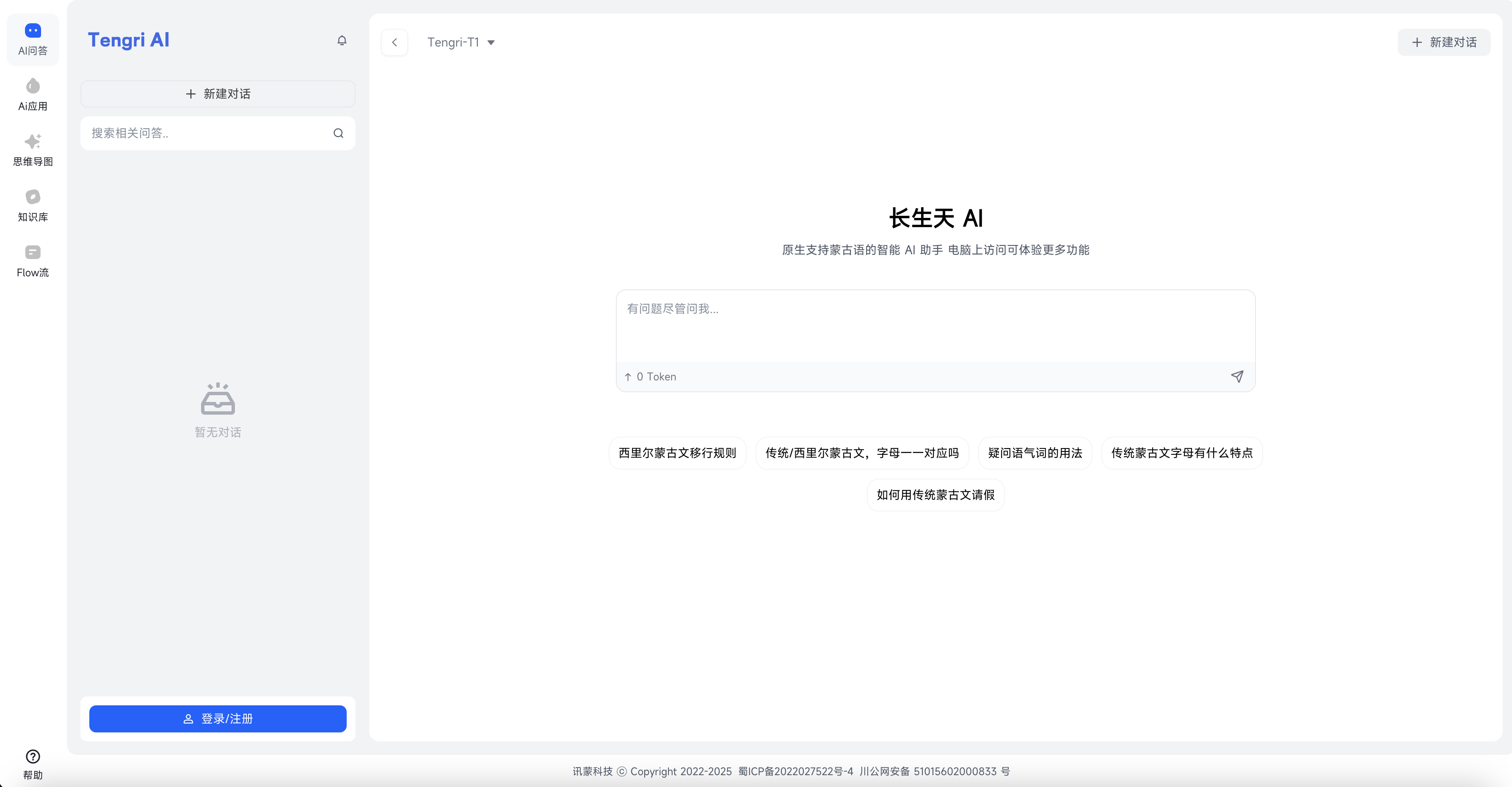The width and height of the screenshot is (1512, 787).
Task: Open the Tengri-T1 model dropdown
Action: point(461,42)
